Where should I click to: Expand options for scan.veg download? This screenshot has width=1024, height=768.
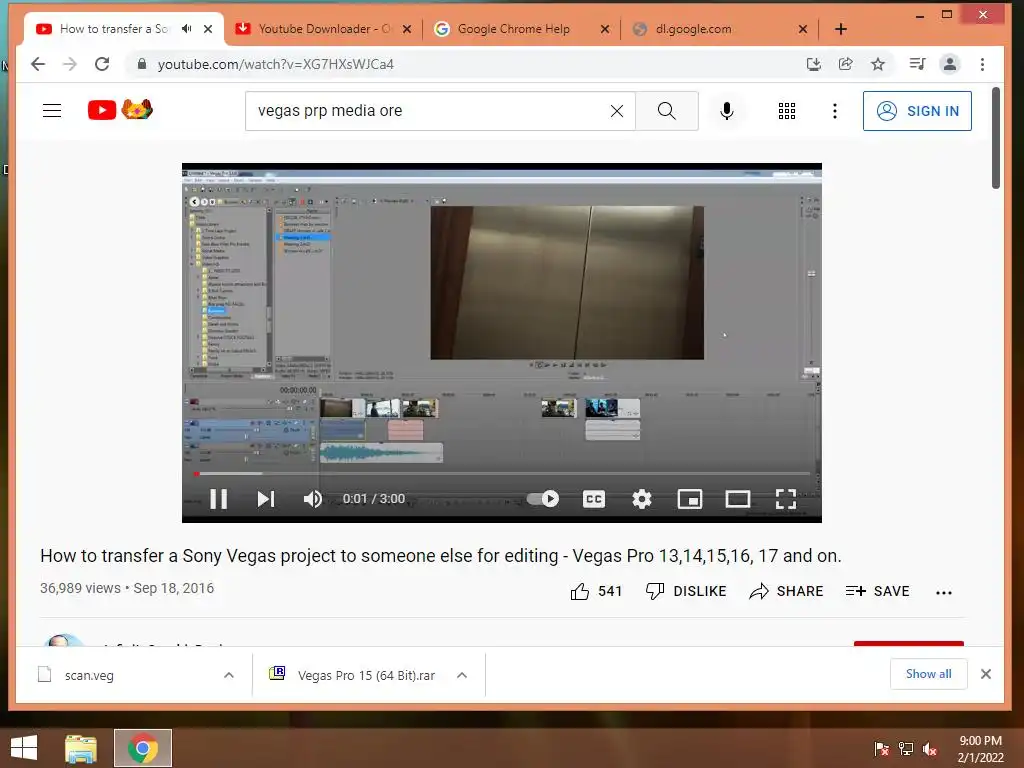coord(229,675)
